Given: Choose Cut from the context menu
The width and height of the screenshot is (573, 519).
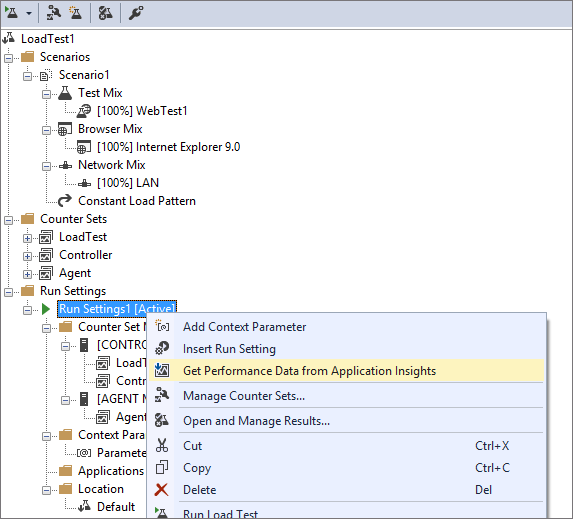Looking at the screenshot, I should pos(346,446).
